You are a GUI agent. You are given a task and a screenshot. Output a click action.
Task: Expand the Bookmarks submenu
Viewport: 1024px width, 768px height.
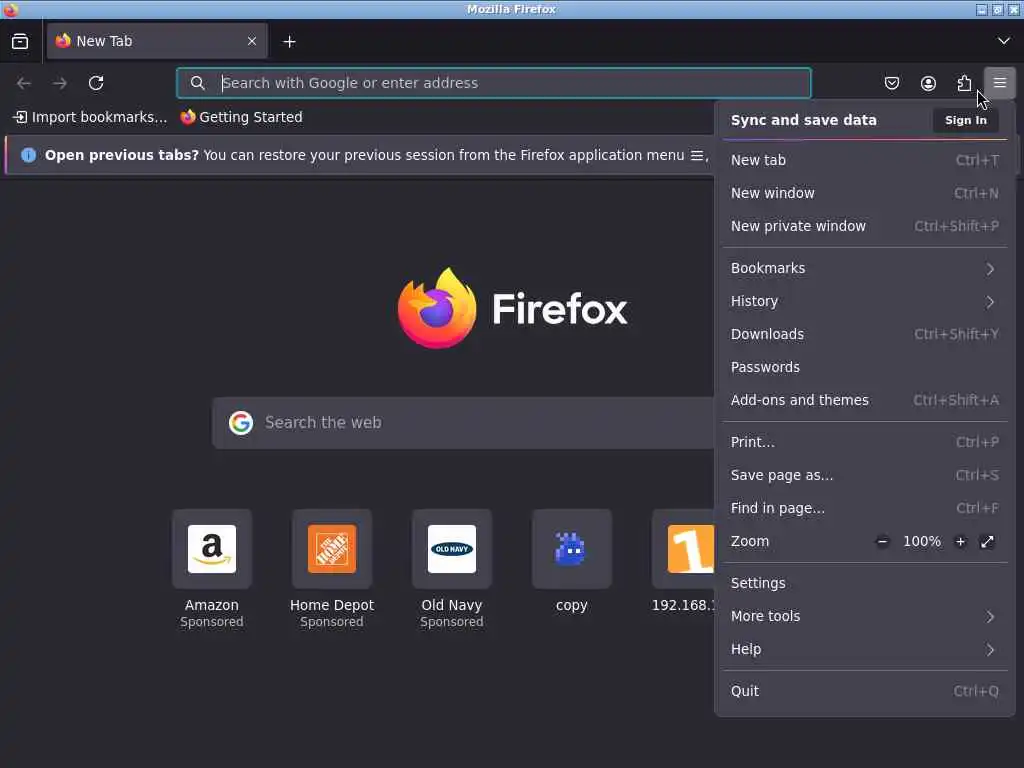tap(865, 268)
